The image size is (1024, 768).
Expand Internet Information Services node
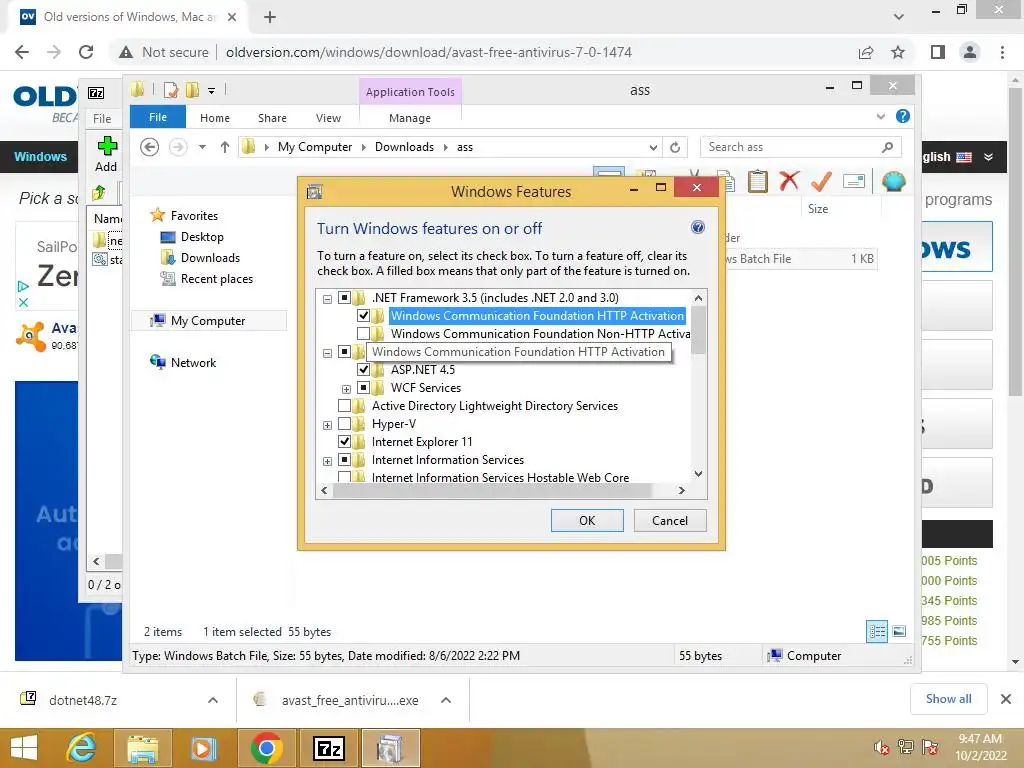point(327,461)
